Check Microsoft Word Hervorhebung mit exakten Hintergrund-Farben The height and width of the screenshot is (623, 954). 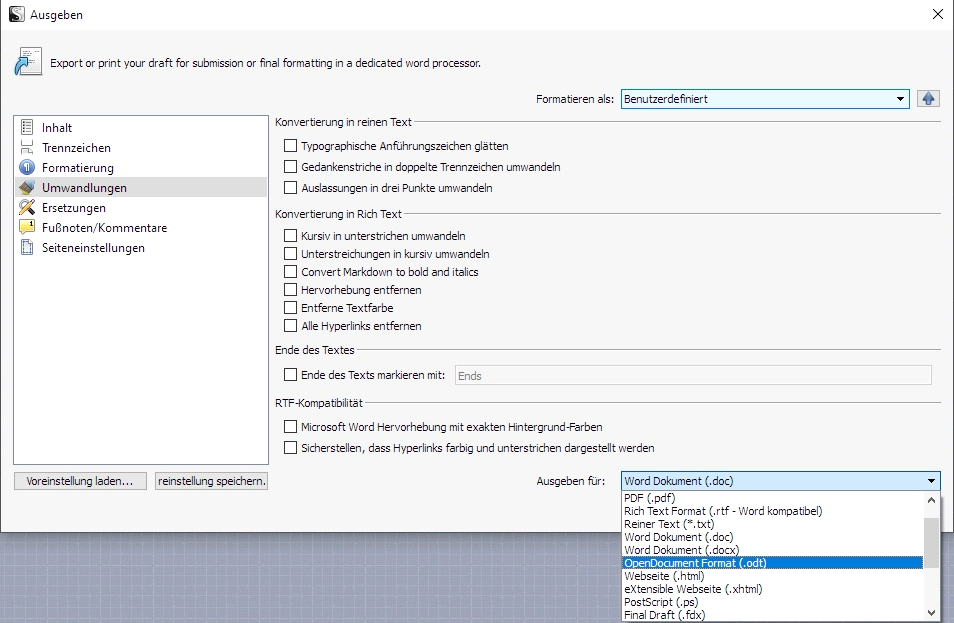click(291, 426)
